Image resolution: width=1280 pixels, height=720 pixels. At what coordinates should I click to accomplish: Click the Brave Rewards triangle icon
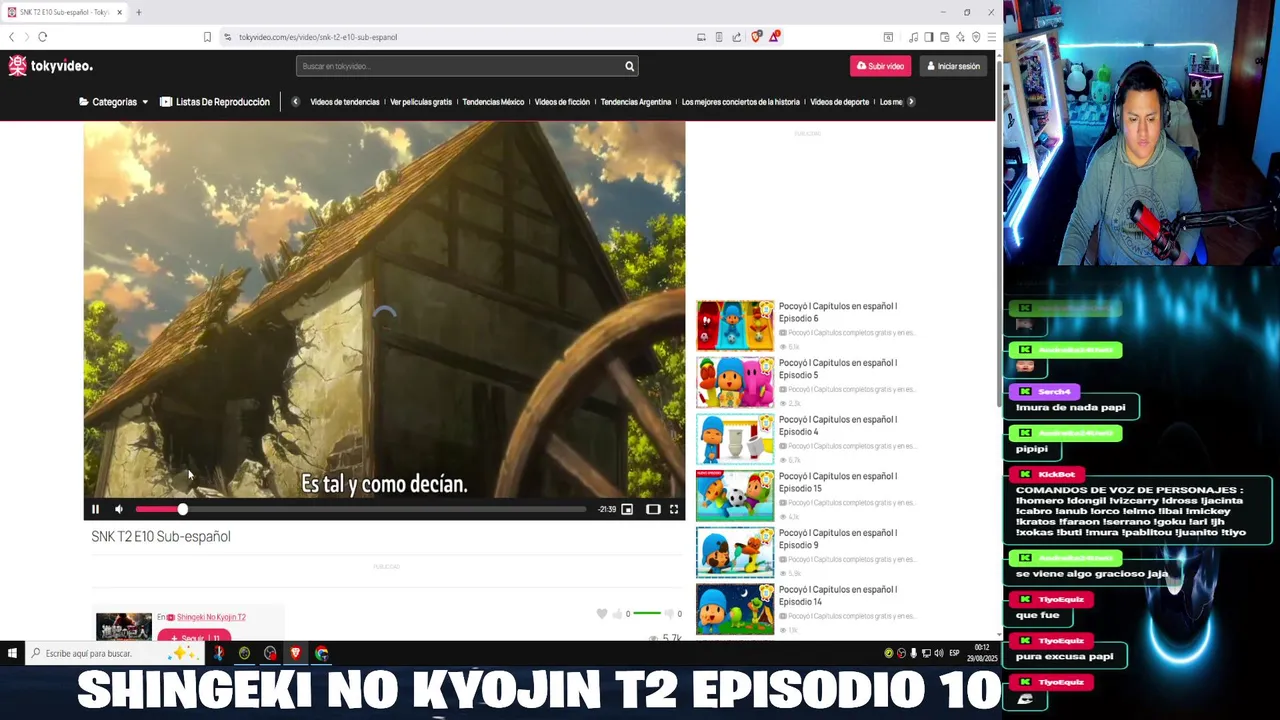coord(774,37)
